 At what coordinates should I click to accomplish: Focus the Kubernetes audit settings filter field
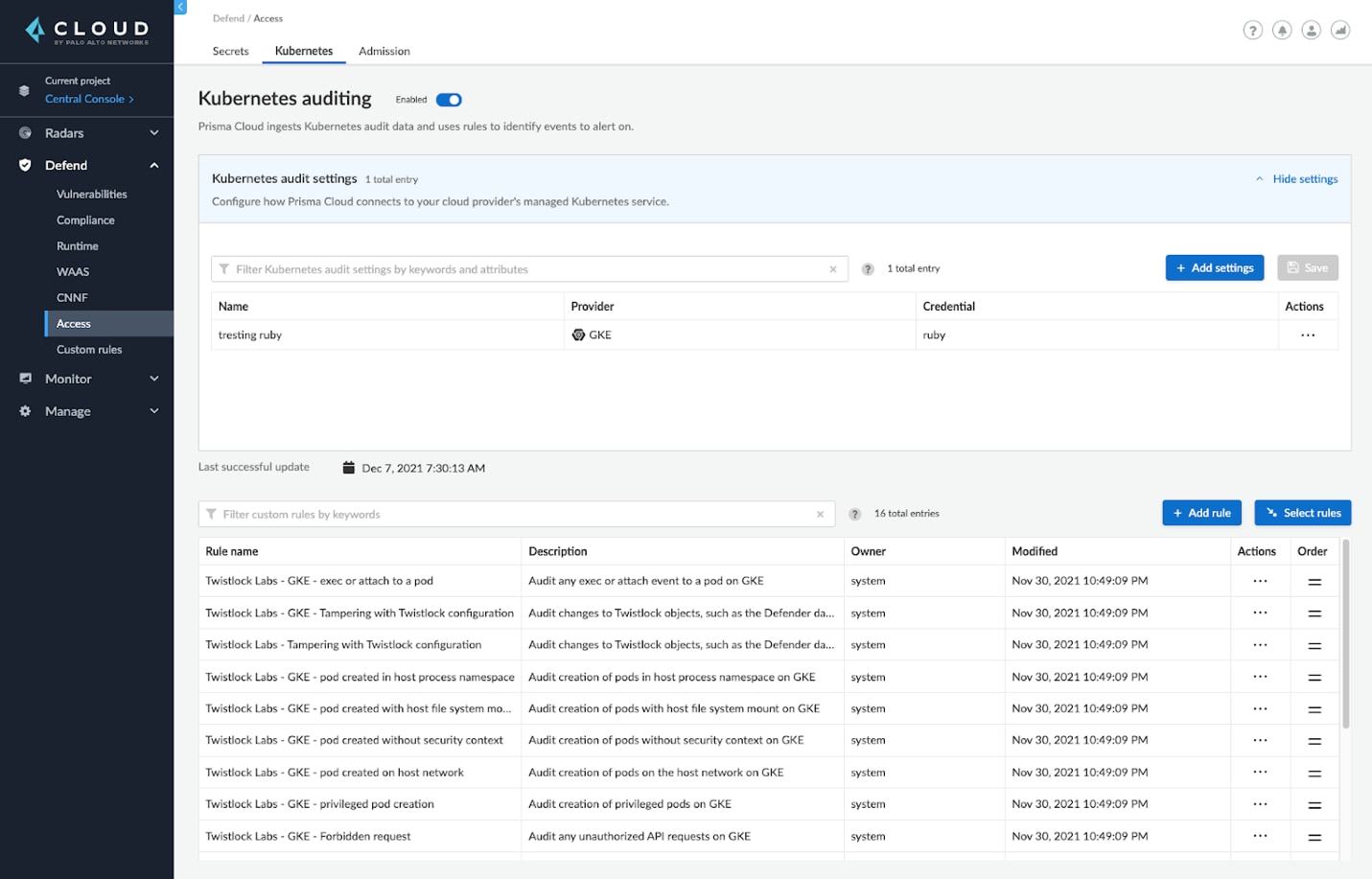tap(529, 269)
